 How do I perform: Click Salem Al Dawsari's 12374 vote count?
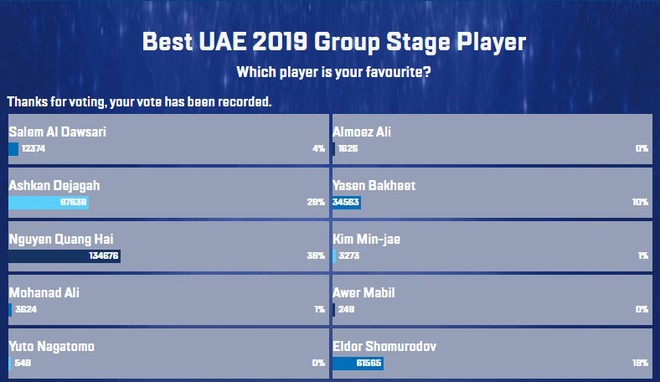(33, 149)
